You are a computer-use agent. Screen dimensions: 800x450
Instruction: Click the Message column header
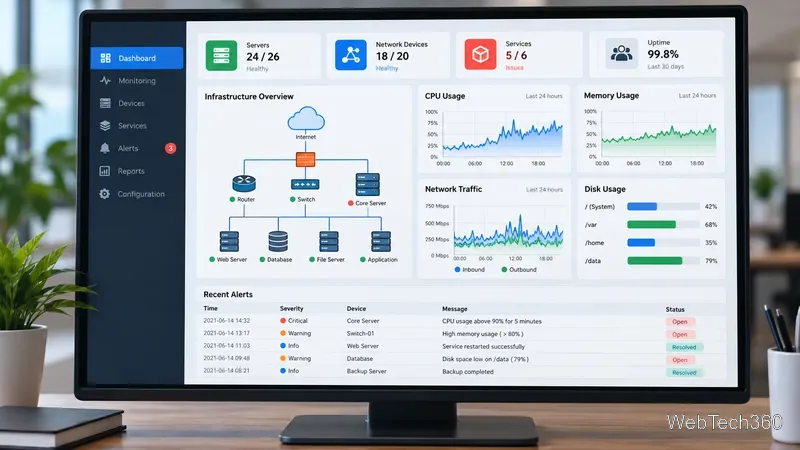pyautogui.click(x=455, y=309)
